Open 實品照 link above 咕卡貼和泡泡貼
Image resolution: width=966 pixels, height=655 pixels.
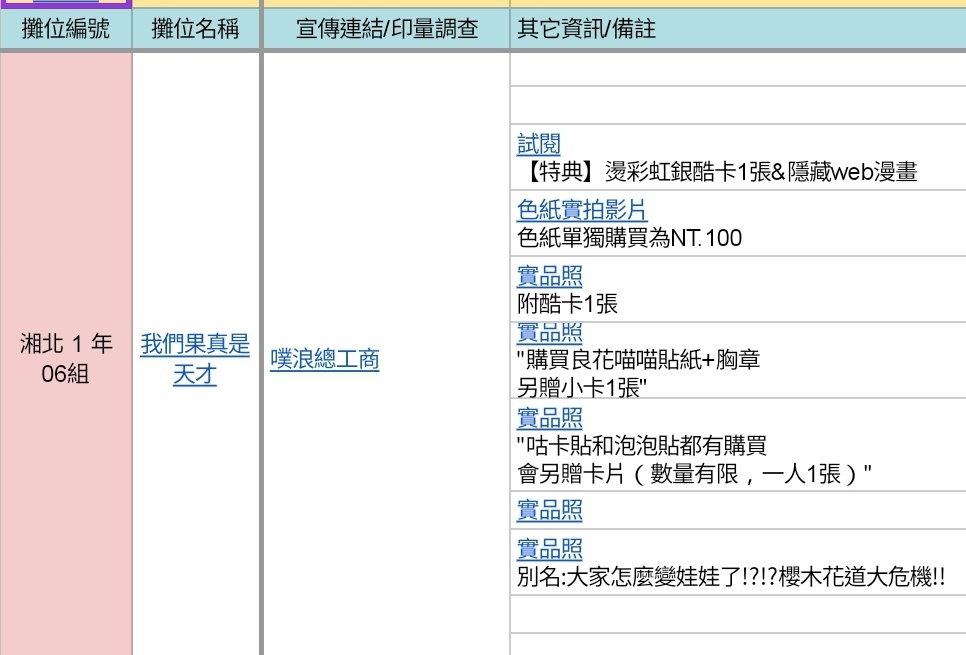tap(550, 418)
